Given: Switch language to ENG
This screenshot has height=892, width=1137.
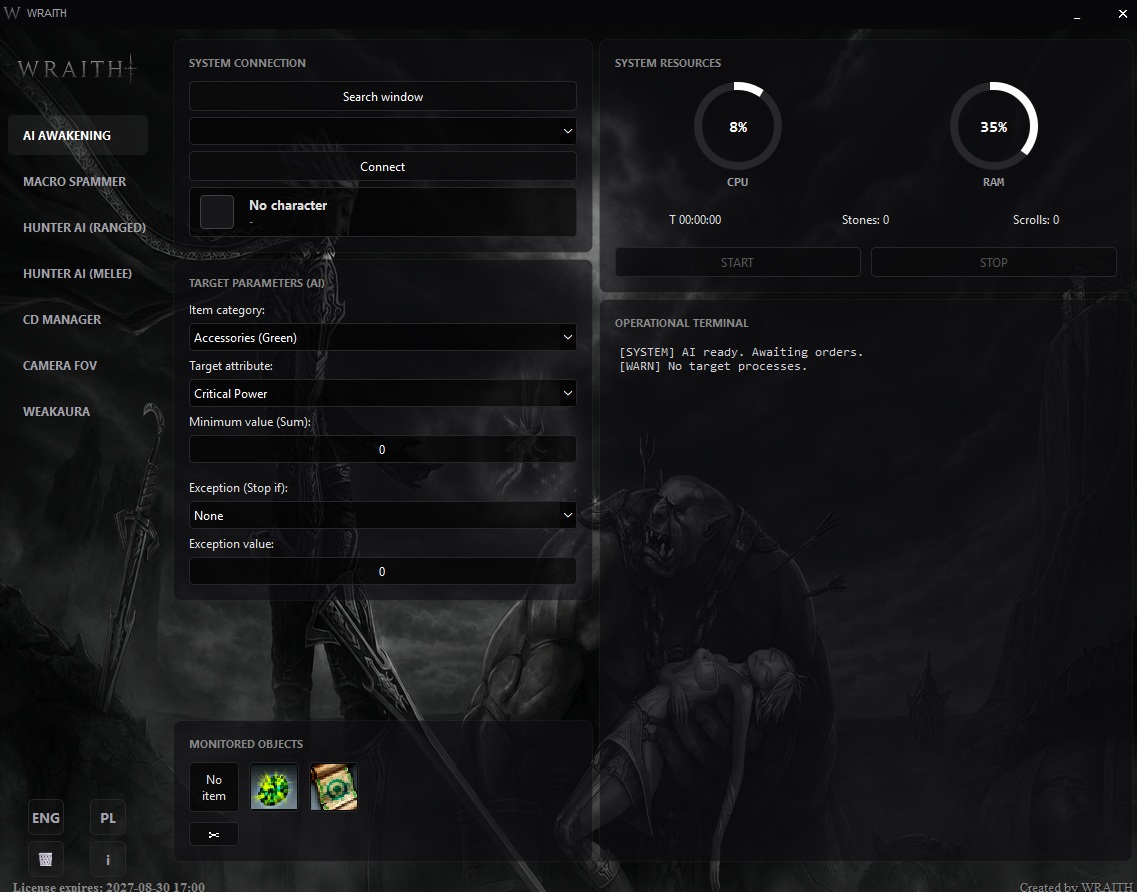Looking at the screenshot, I should click(x=46, y=817).
